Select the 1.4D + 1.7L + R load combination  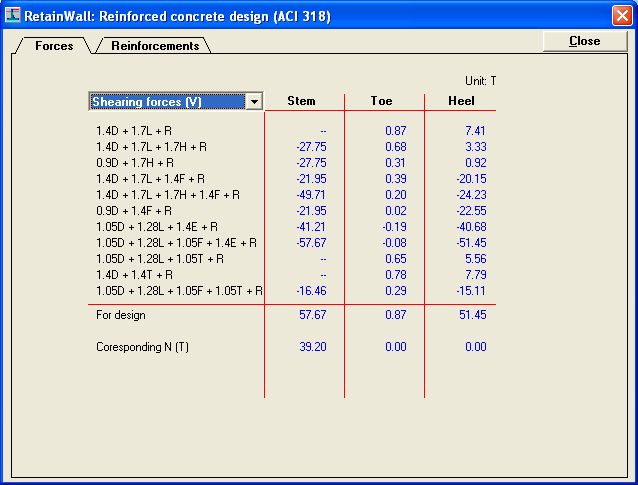[134, 131]
